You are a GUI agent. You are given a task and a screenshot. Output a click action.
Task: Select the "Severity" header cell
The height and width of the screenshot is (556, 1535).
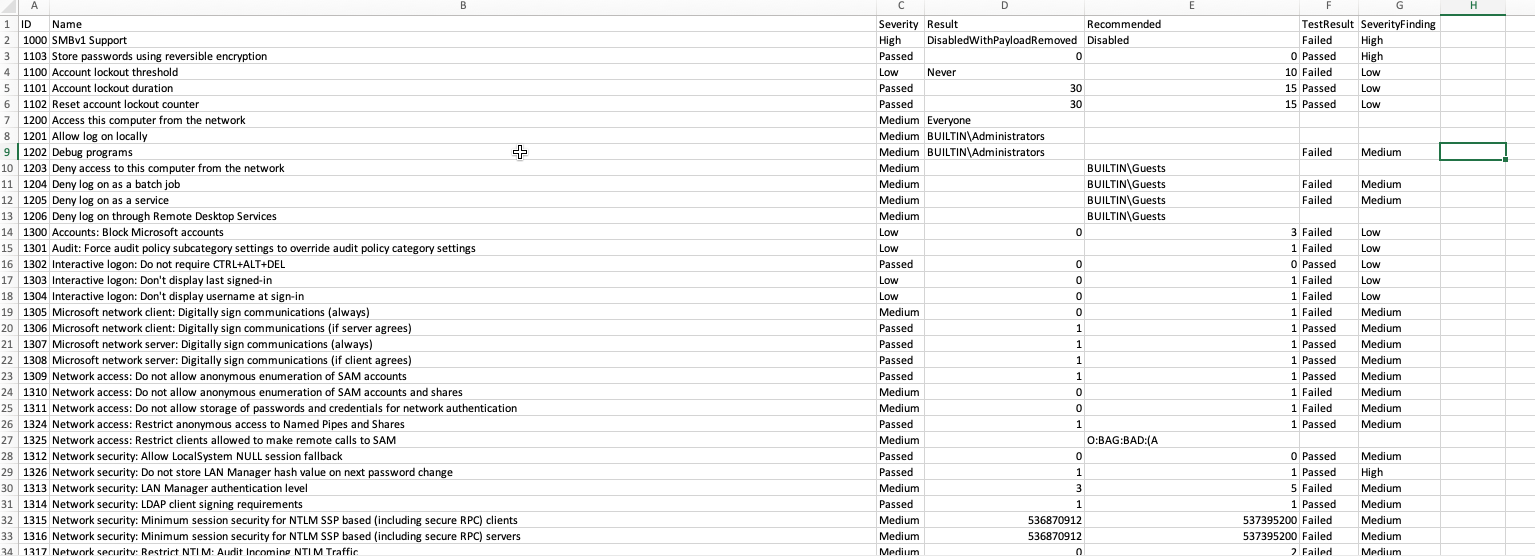click(899, 24)
